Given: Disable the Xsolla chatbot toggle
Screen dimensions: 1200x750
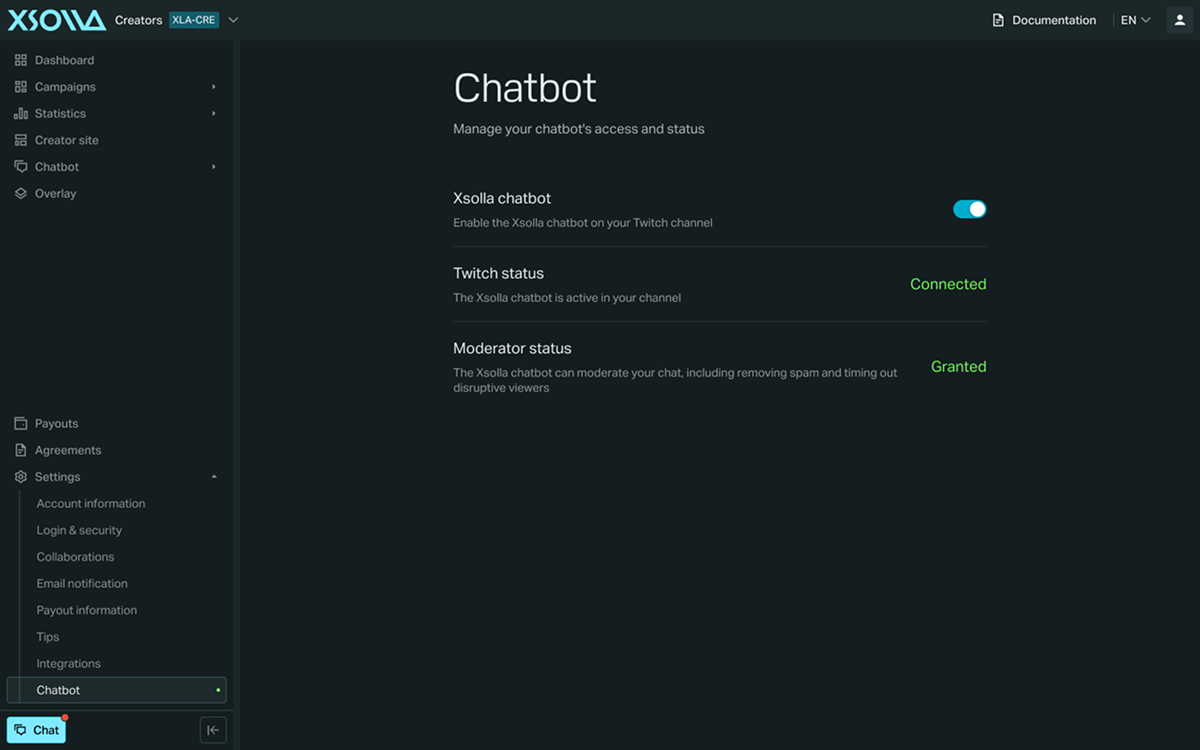Looking at the screenshot, I should click(969, 209).
